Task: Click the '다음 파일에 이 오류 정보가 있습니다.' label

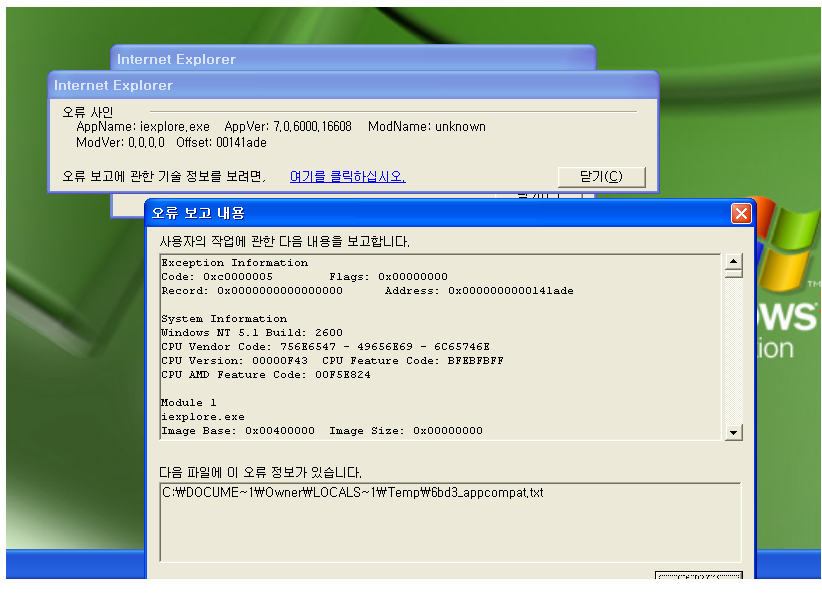Action: 261,472
